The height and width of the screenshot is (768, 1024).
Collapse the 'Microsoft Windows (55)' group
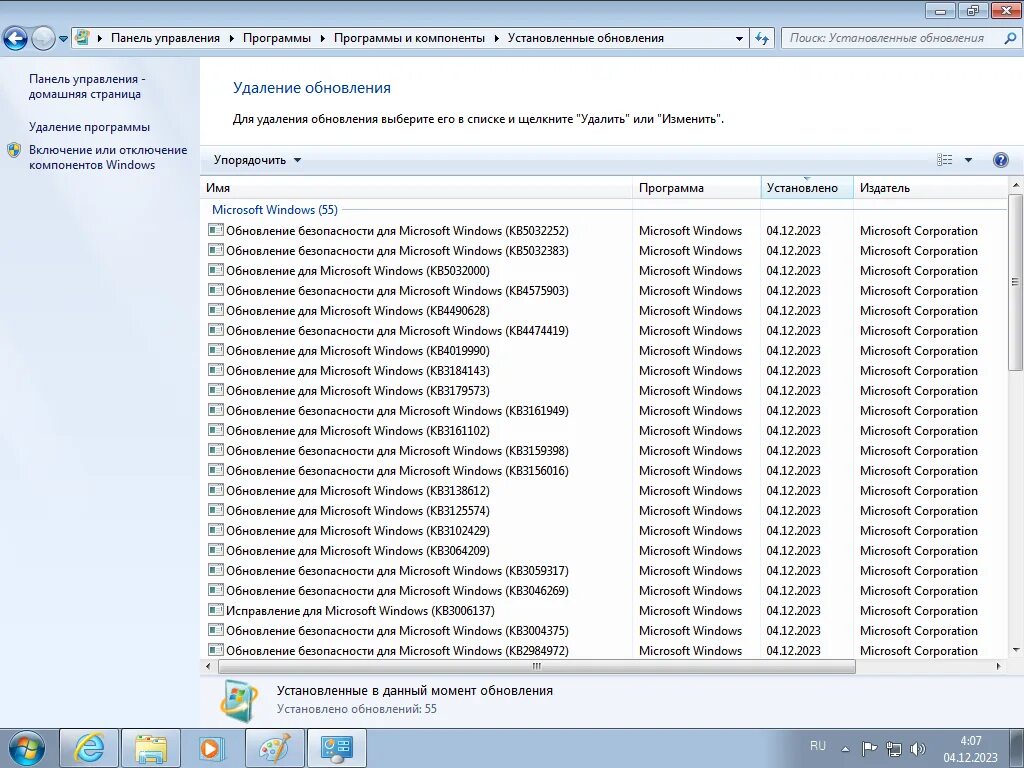[275, 210]
